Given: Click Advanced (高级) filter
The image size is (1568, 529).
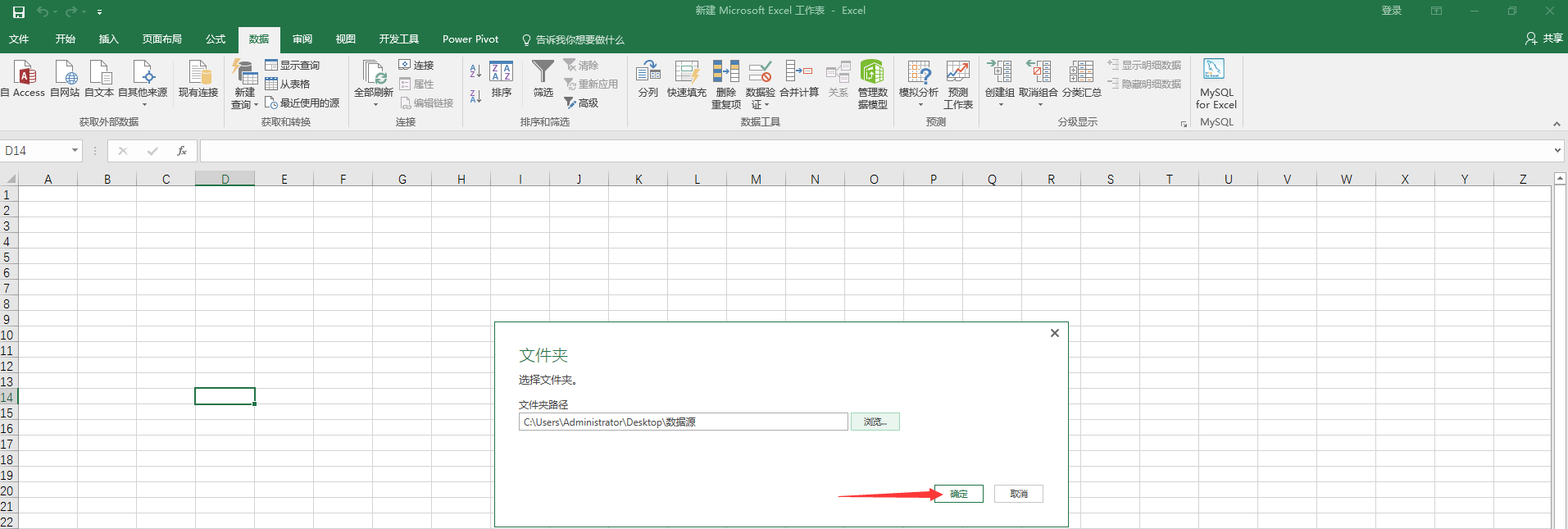Looking at the screenshot, I should (x=581, y=103).
